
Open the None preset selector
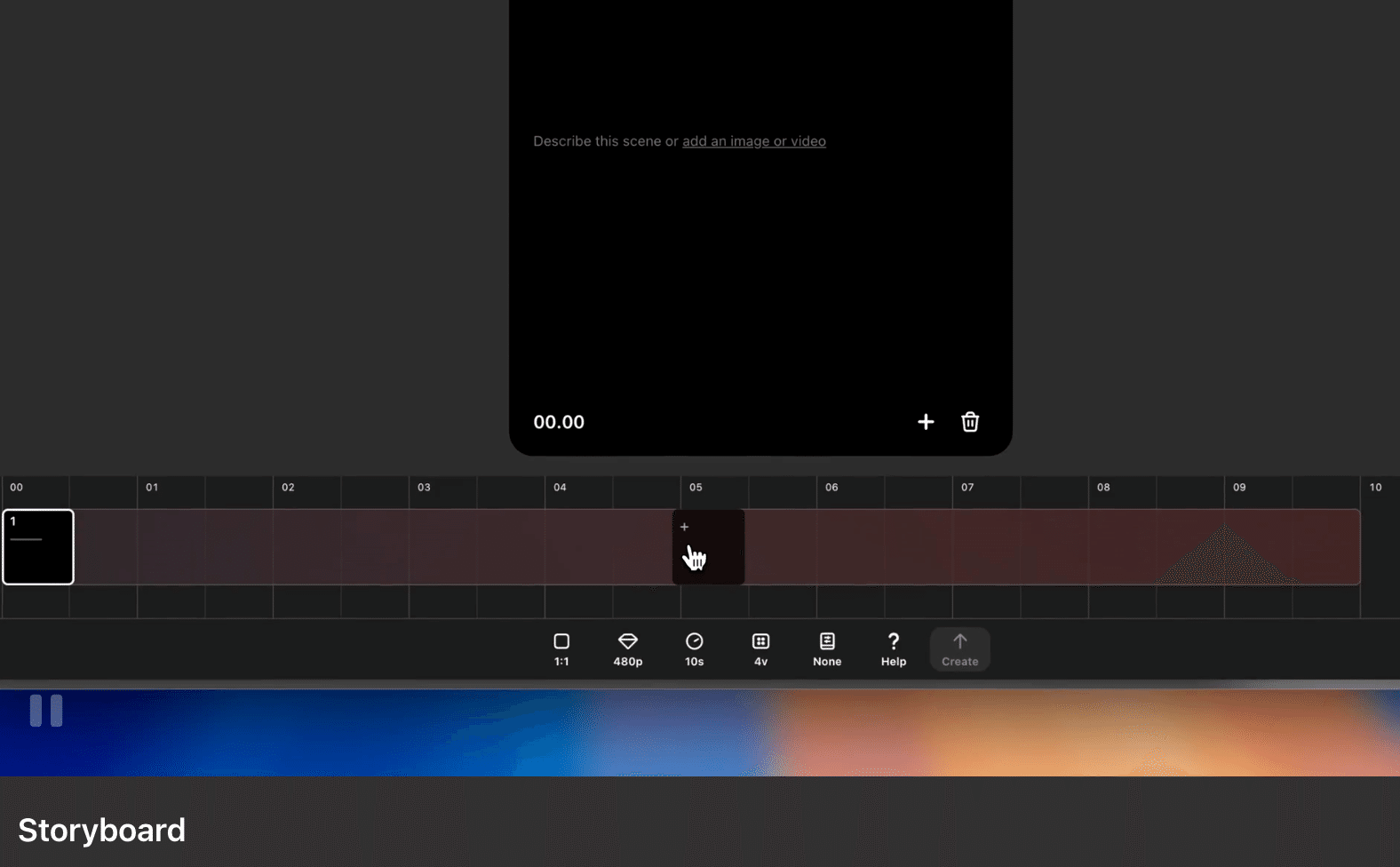826,649
